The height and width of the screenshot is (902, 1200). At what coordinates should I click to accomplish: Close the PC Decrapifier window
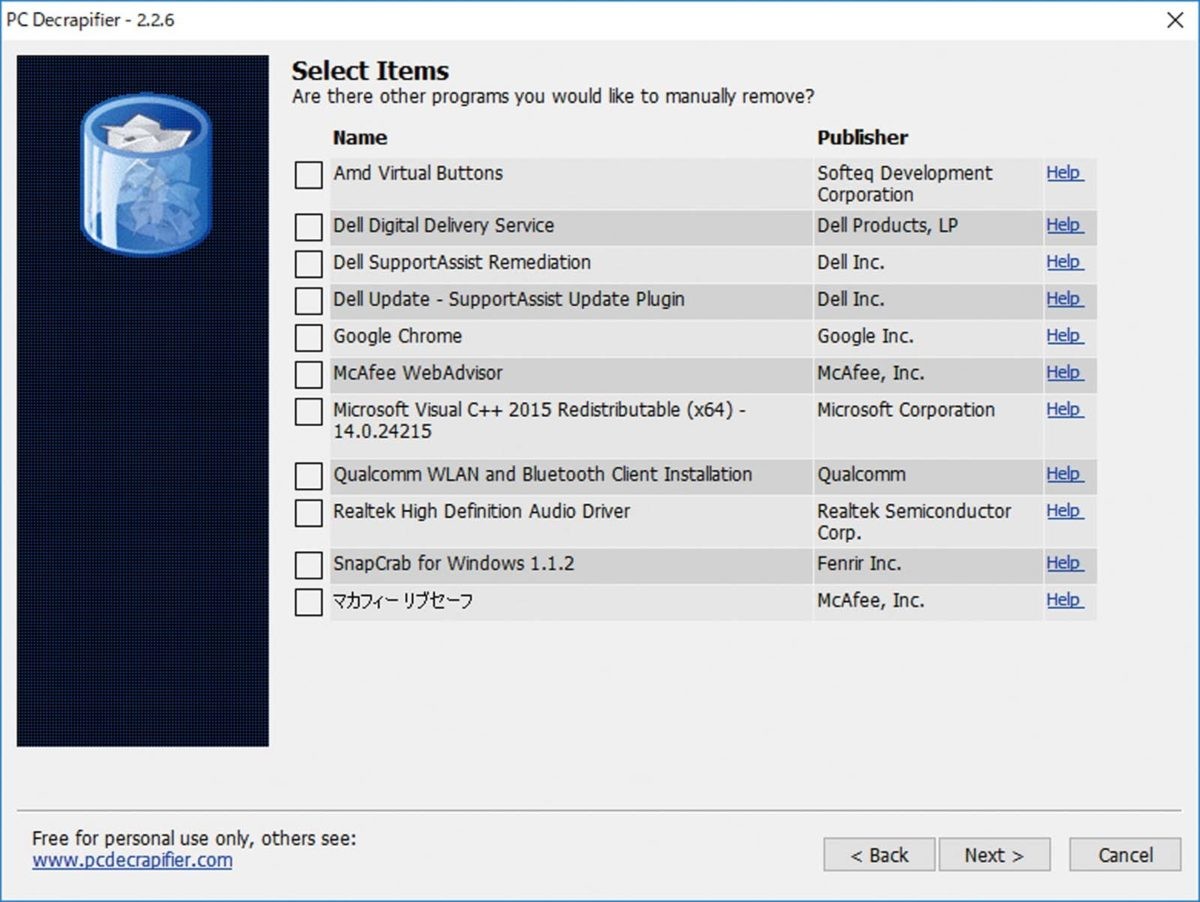coord(1175,20)
